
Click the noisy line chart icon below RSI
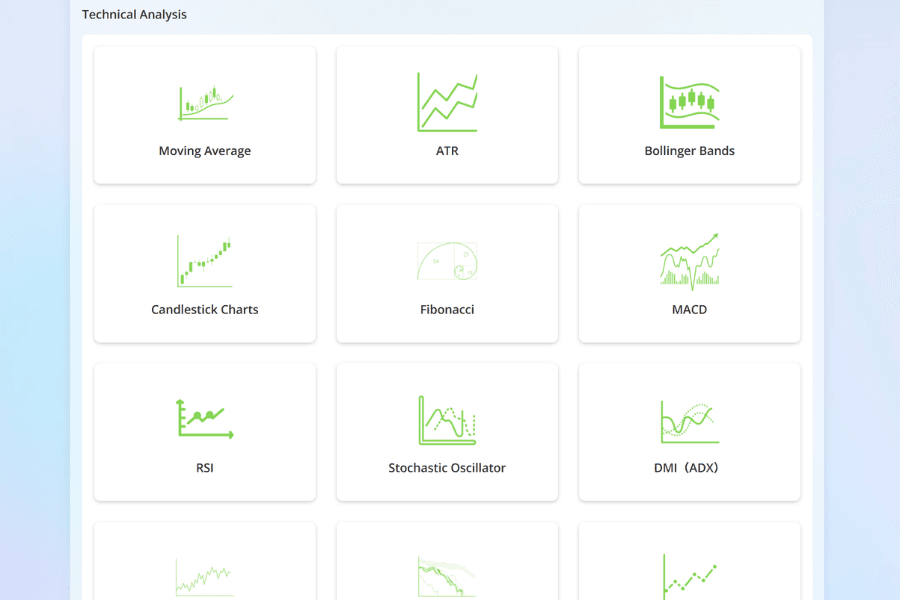[204, 578]
